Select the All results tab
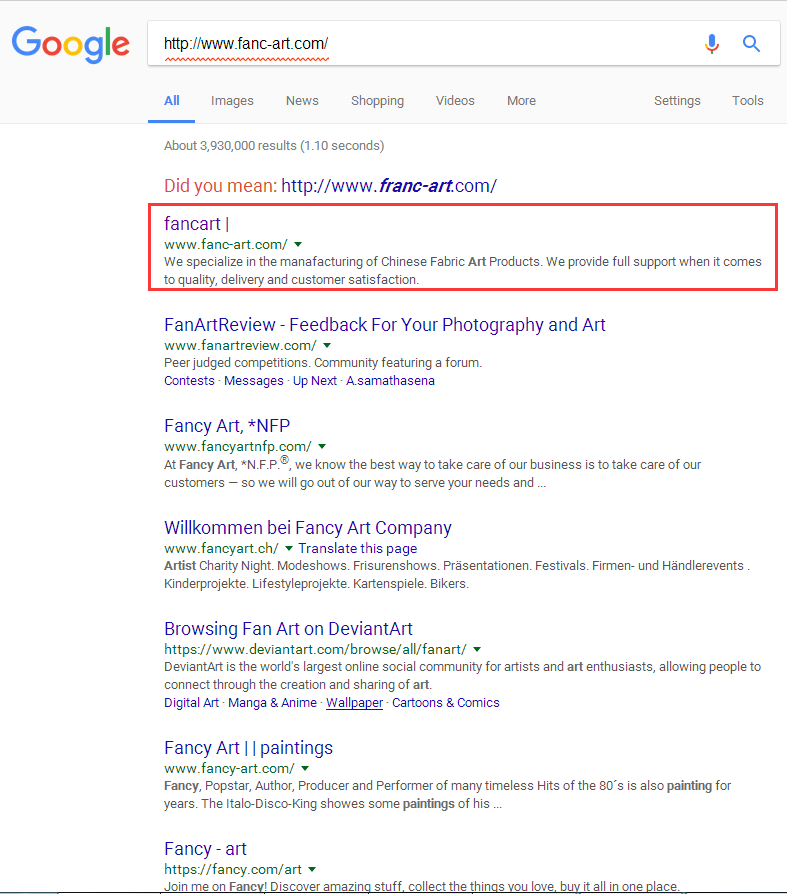This screenshot has width=787, height=894. 172,100
